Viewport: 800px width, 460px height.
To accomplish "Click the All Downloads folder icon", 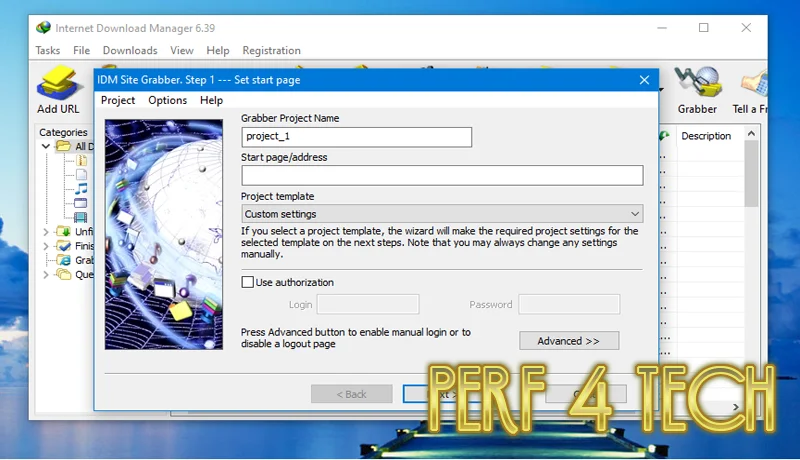I will [64, 147].
